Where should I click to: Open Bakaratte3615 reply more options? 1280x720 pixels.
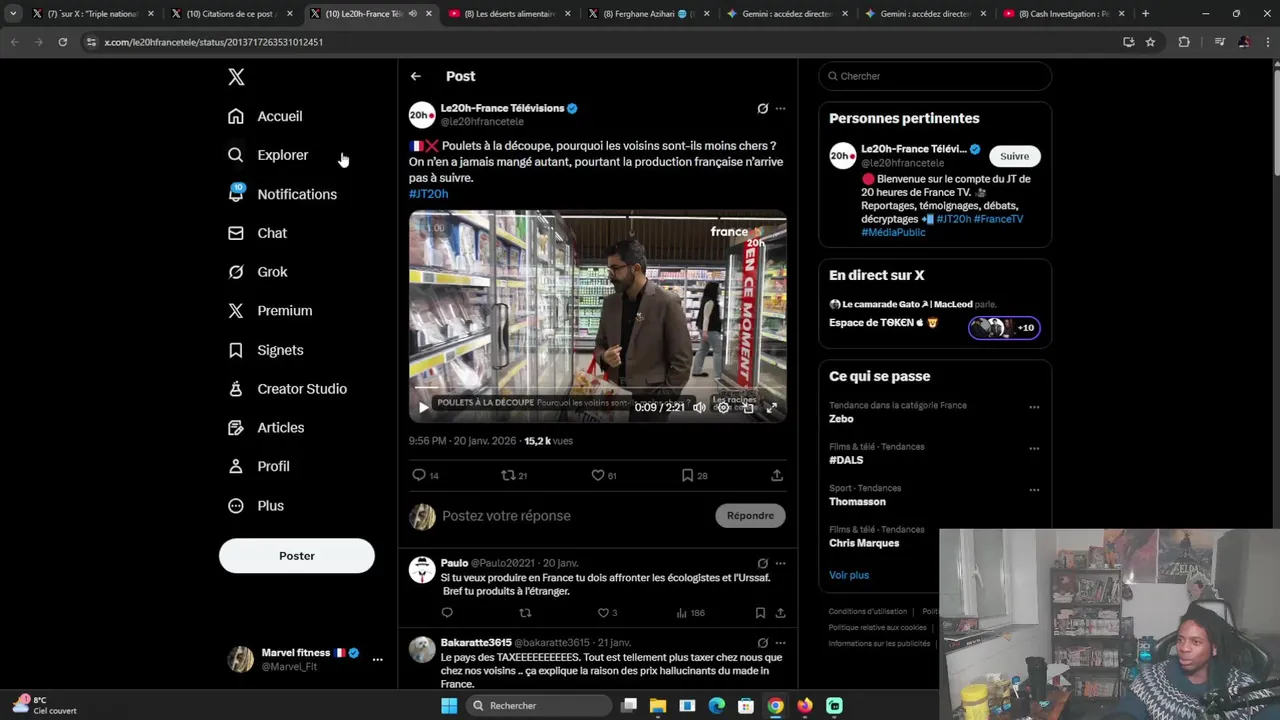click(x=781, y=643)
